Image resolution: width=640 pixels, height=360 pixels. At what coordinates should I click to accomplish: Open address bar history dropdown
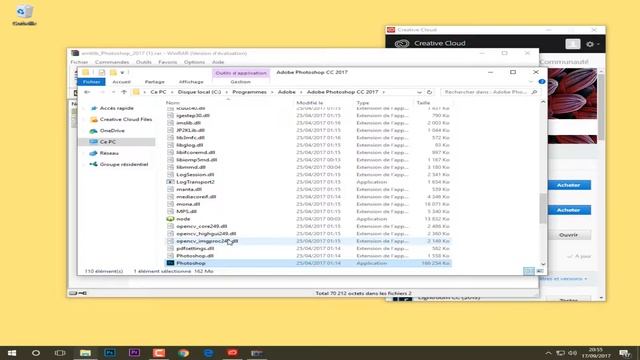(x=419, y=92)
